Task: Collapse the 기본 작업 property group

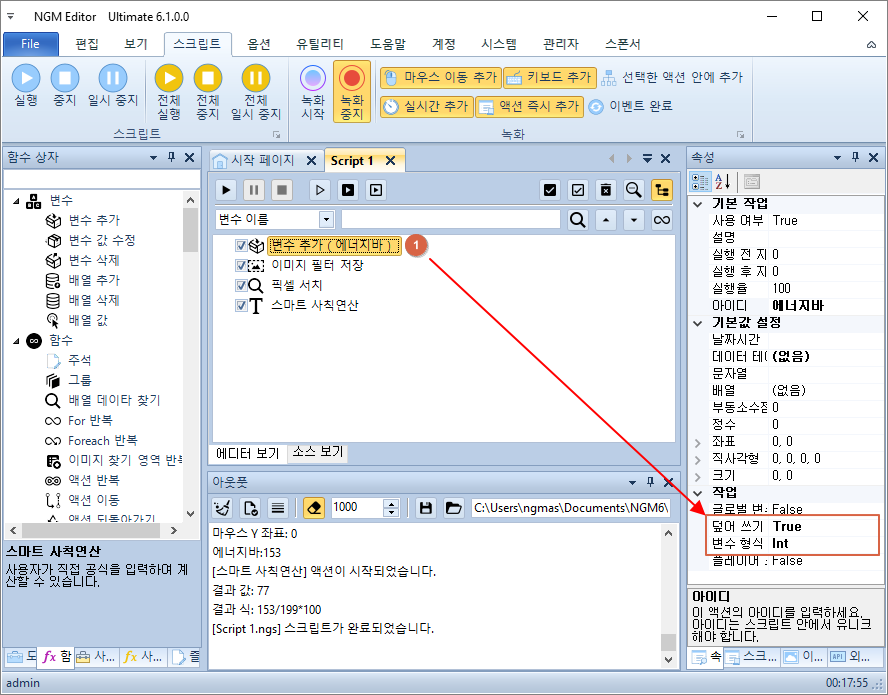Action: coord(698,204)
